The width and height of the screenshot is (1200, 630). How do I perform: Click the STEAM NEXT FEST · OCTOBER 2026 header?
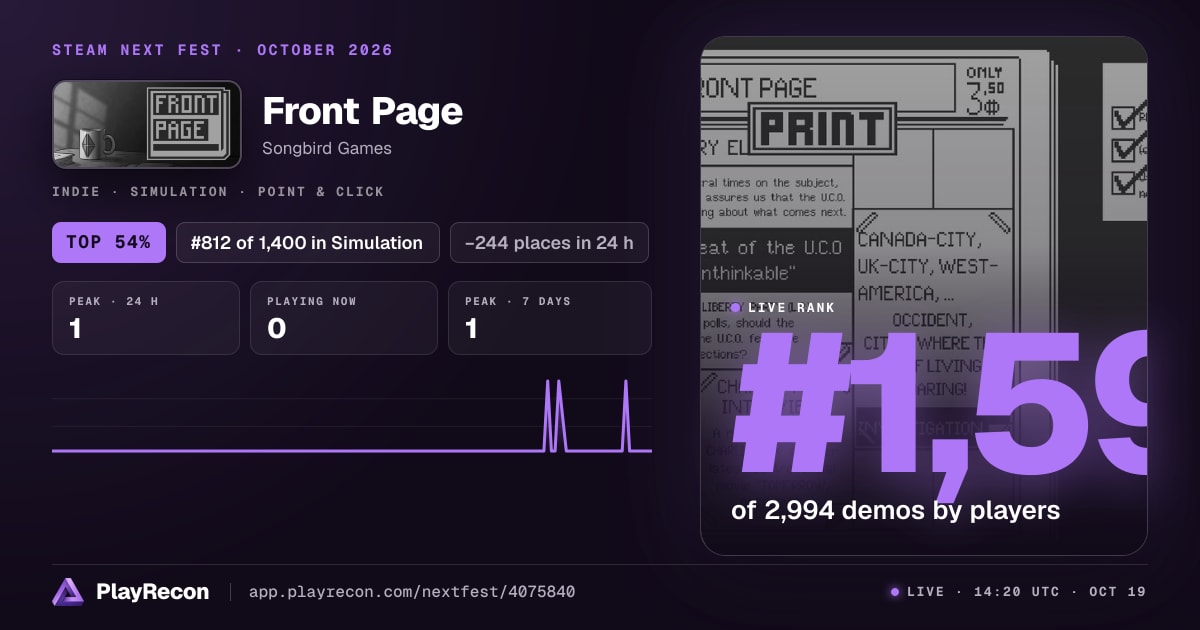pyautogui.click(x=222, y=50)
